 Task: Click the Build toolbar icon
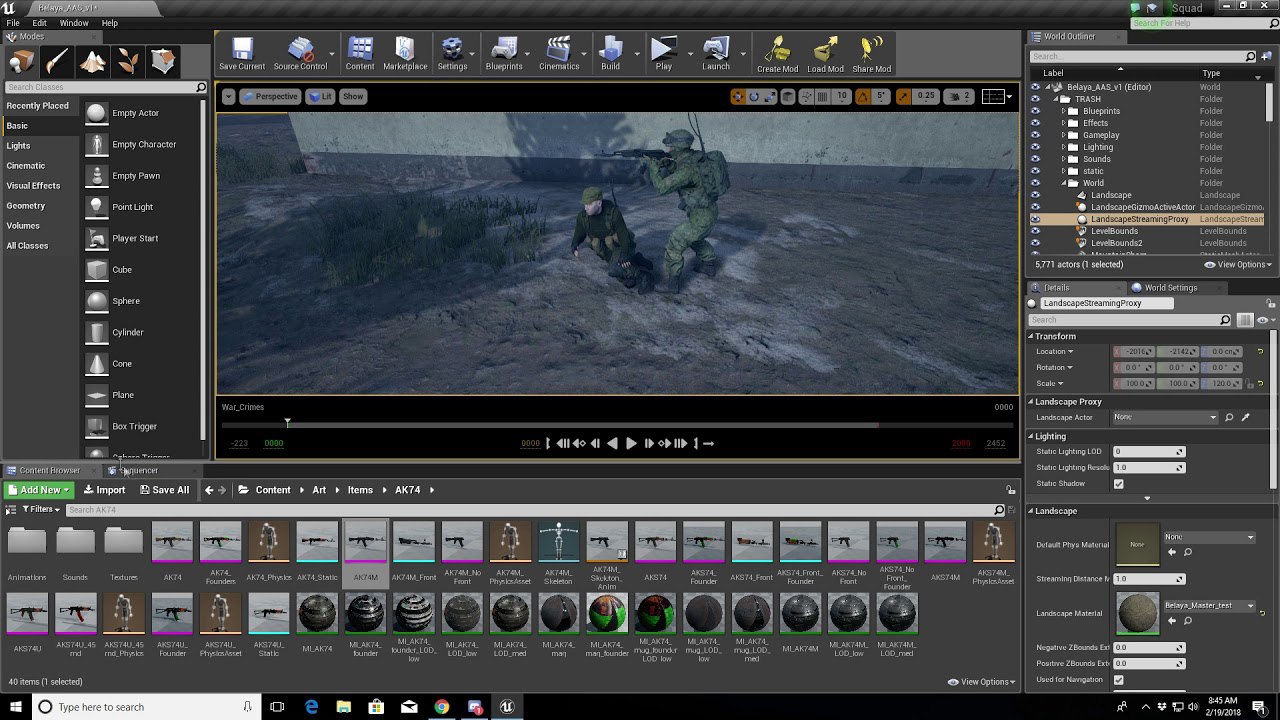(x=610, y=54)
